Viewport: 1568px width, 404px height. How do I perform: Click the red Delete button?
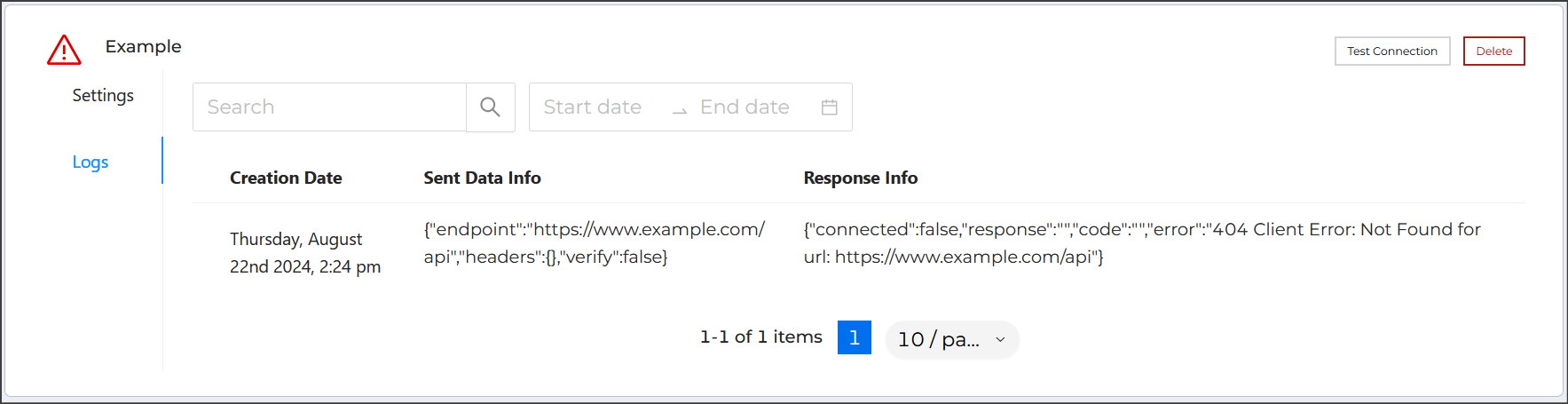1493,51
